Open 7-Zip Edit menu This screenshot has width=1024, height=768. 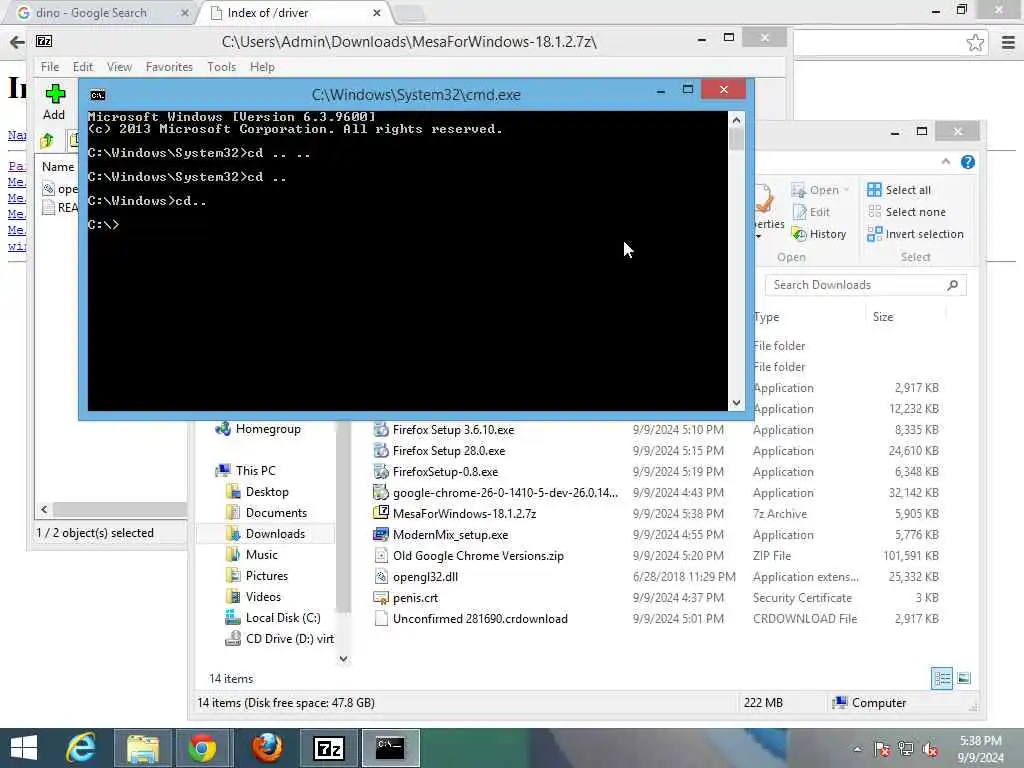82,67
